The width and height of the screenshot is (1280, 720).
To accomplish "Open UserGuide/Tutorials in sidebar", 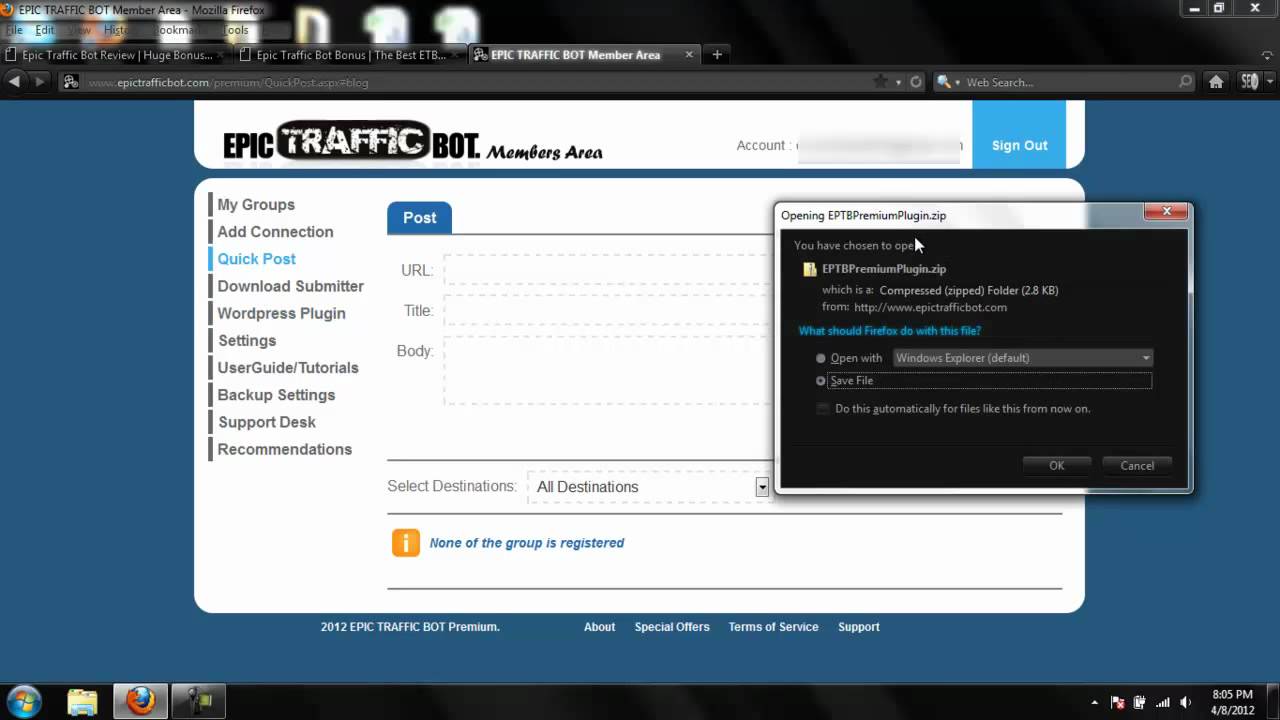I will click(288, 368).
